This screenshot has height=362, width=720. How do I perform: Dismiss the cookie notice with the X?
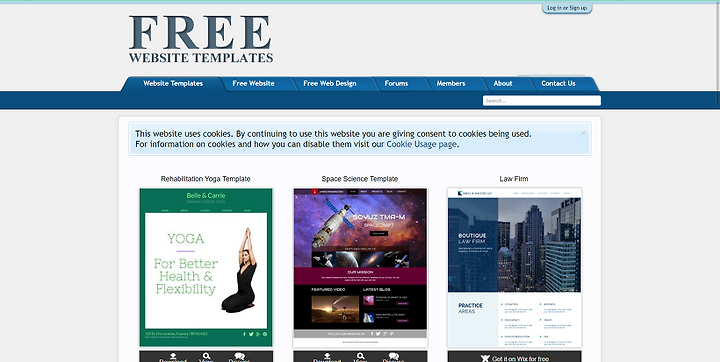pos(583,133)
